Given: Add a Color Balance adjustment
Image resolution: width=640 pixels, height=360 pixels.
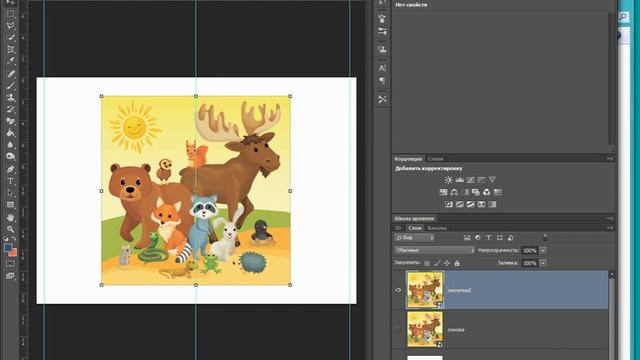Looking at the screenshot, I should [x=454, y=192].
